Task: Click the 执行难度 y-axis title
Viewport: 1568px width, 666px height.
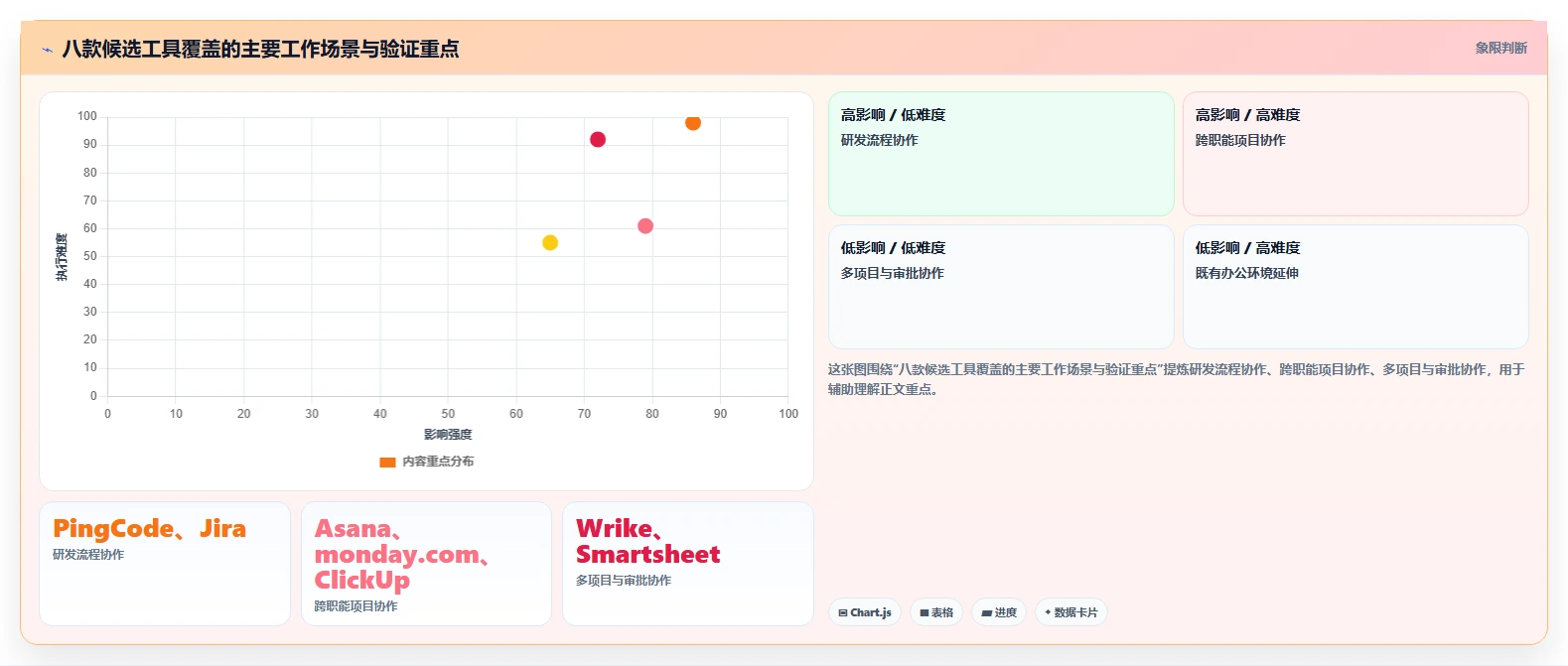Action: click(62, 257)
